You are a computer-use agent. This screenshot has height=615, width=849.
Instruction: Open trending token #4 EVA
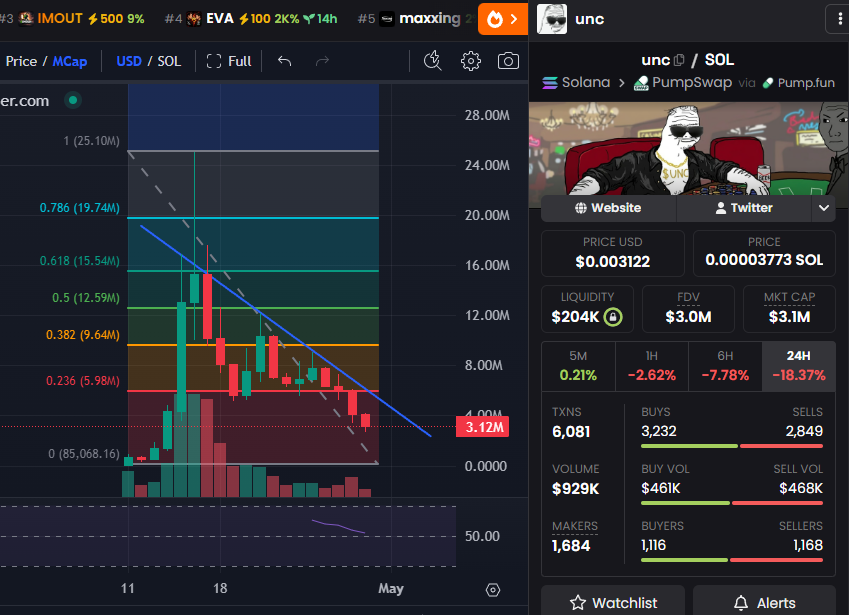click(x=251, y=19)
